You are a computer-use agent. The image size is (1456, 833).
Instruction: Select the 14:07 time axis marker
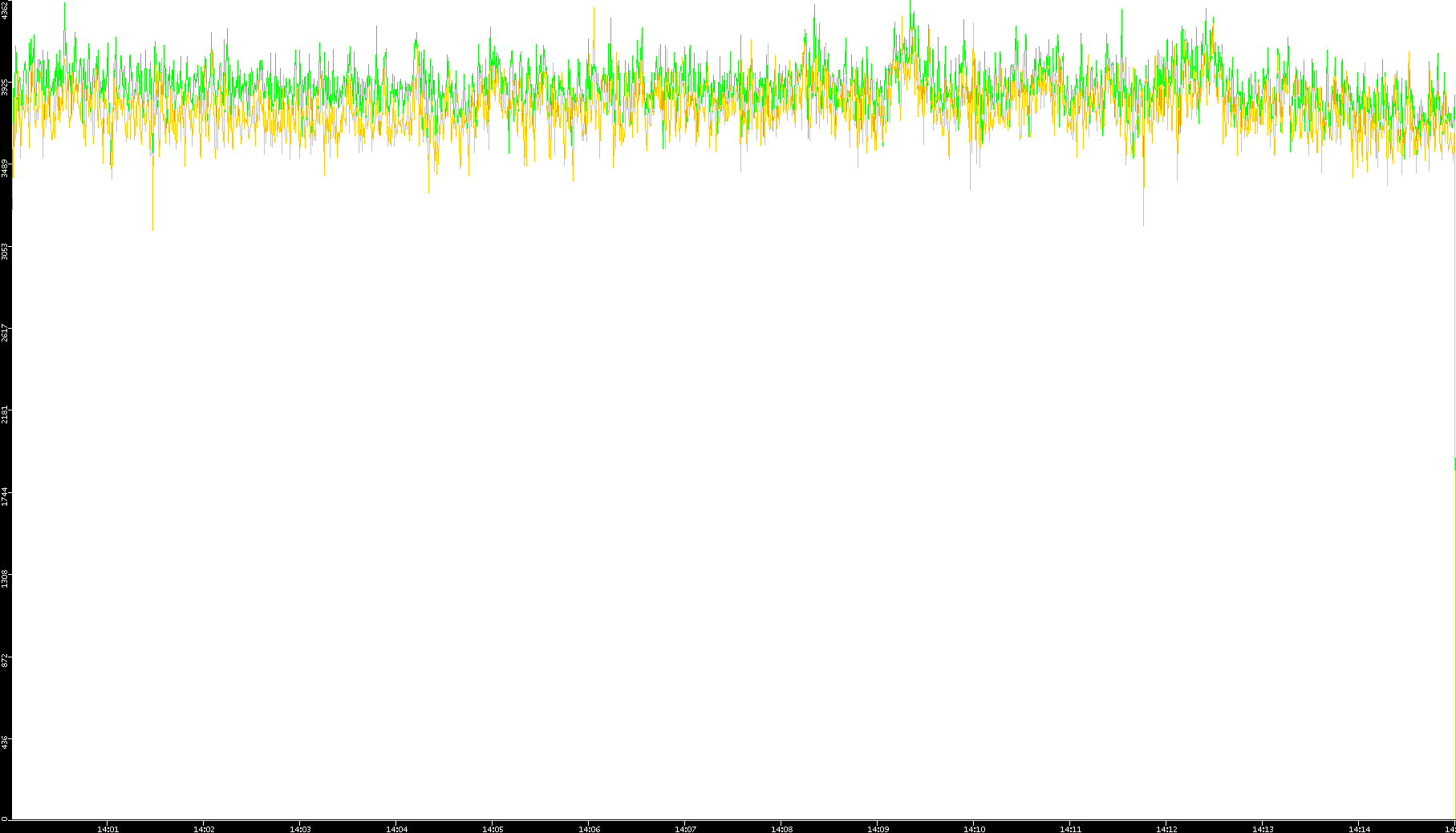pyautogui.click(x=685, y=829)
